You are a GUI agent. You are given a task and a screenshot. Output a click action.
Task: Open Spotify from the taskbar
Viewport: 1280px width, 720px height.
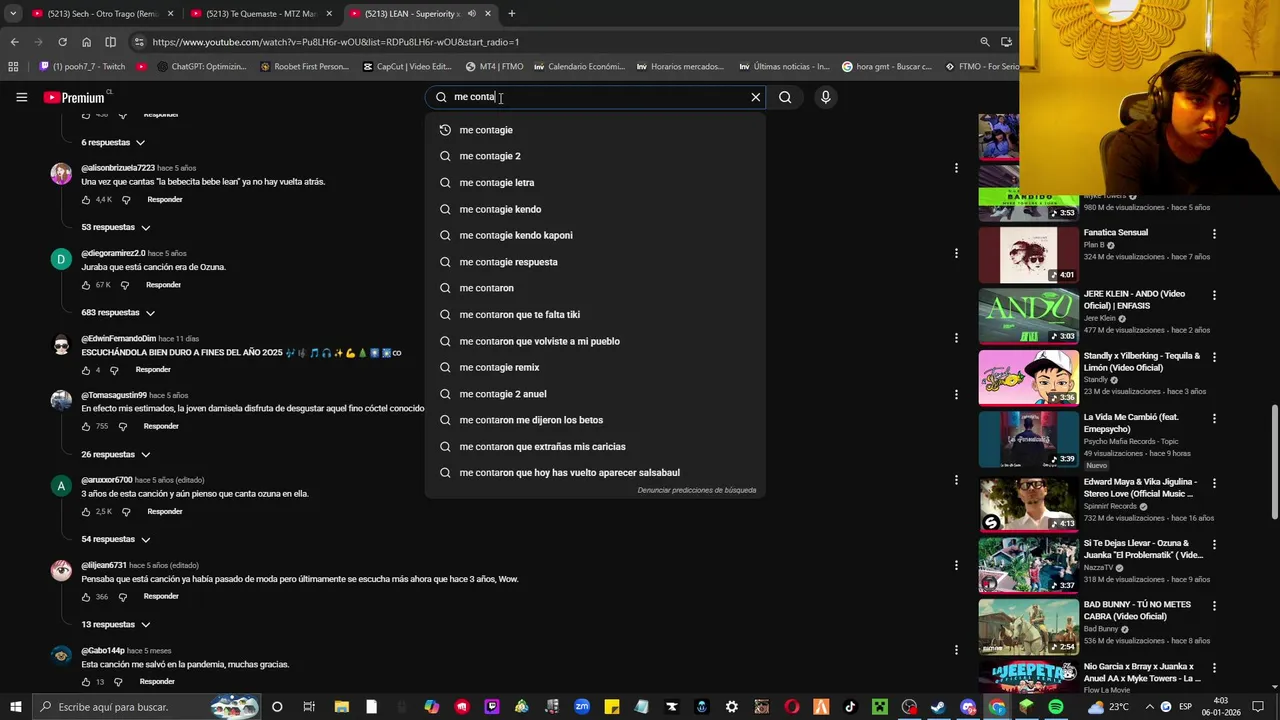click(1056, 707)
